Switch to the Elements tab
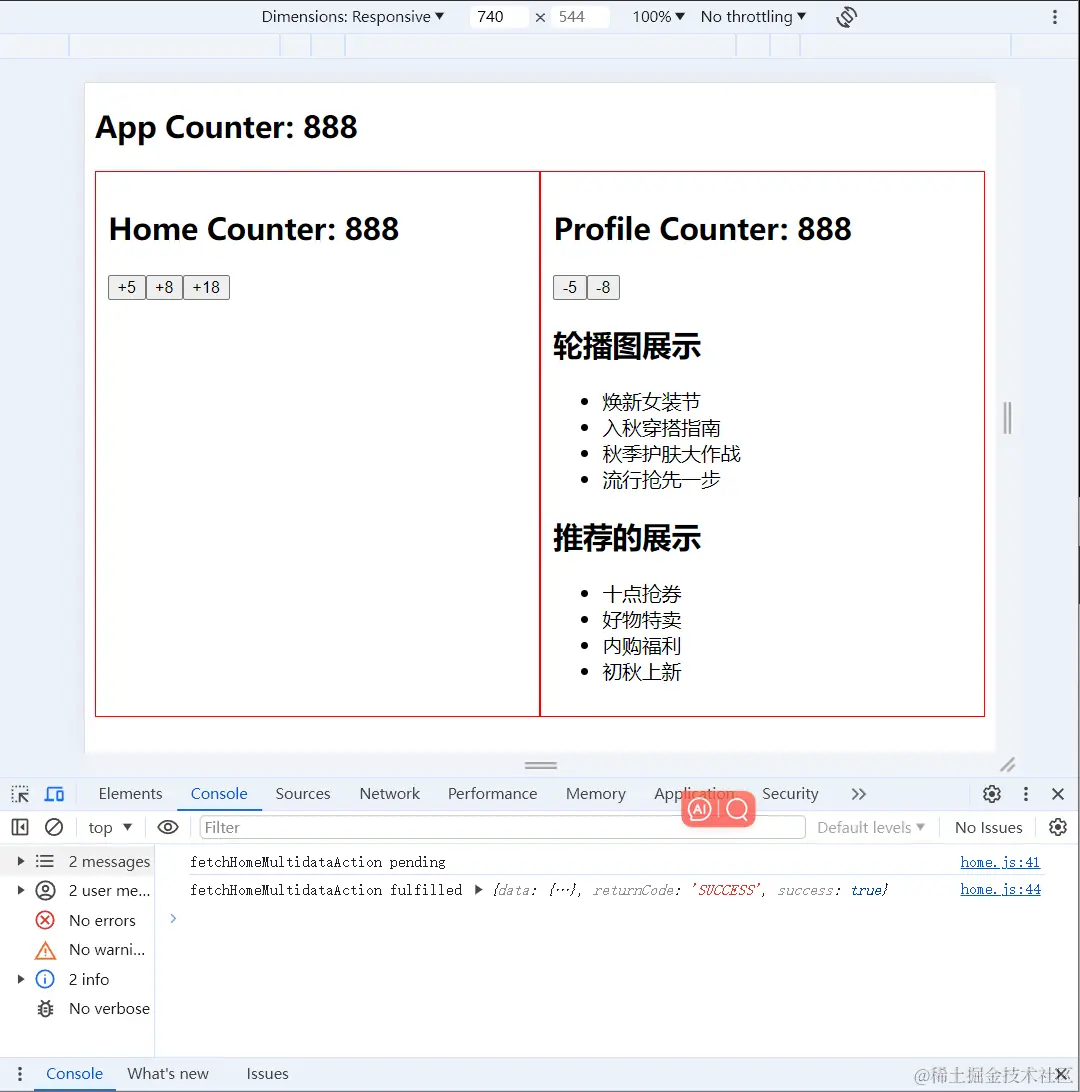Image resolution: width=1080 pixels, height=1092 pixels. click(x=130, y=794)
